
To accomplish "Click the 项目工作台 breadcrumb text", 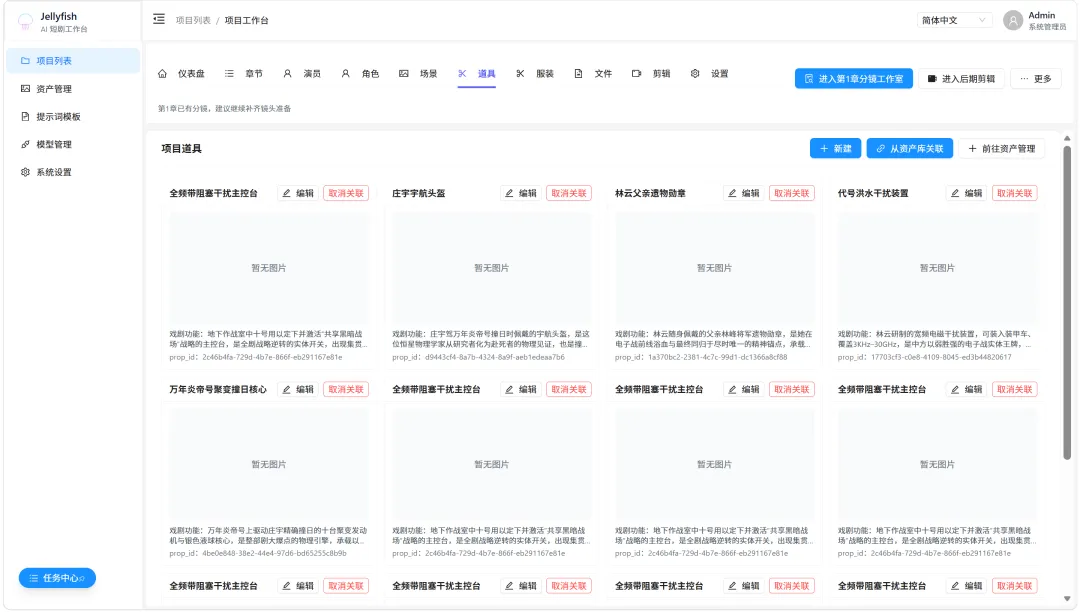I will tap(247, 20).
